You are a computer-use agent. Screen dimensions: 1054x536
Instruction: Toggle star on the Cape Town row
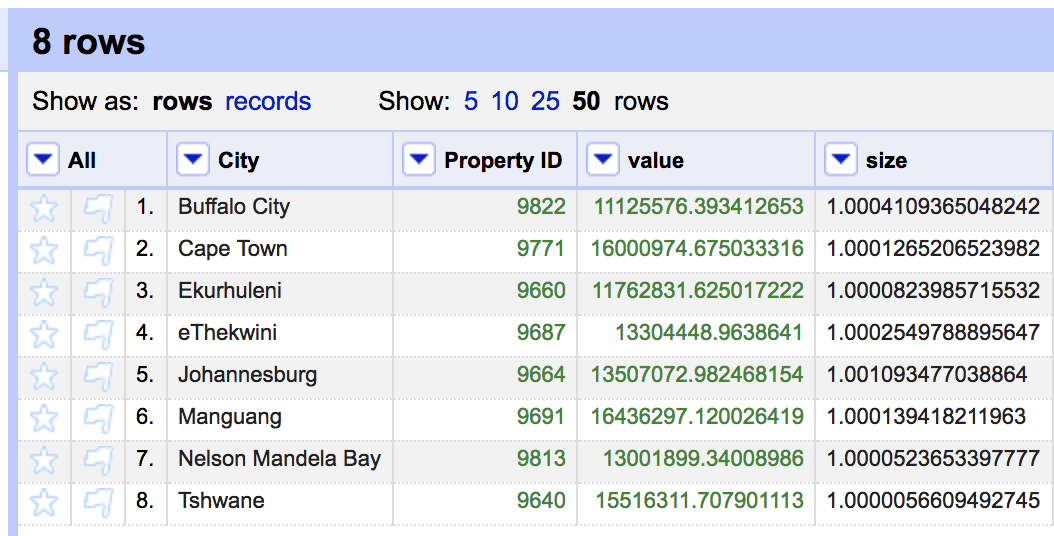pos(44,250)
